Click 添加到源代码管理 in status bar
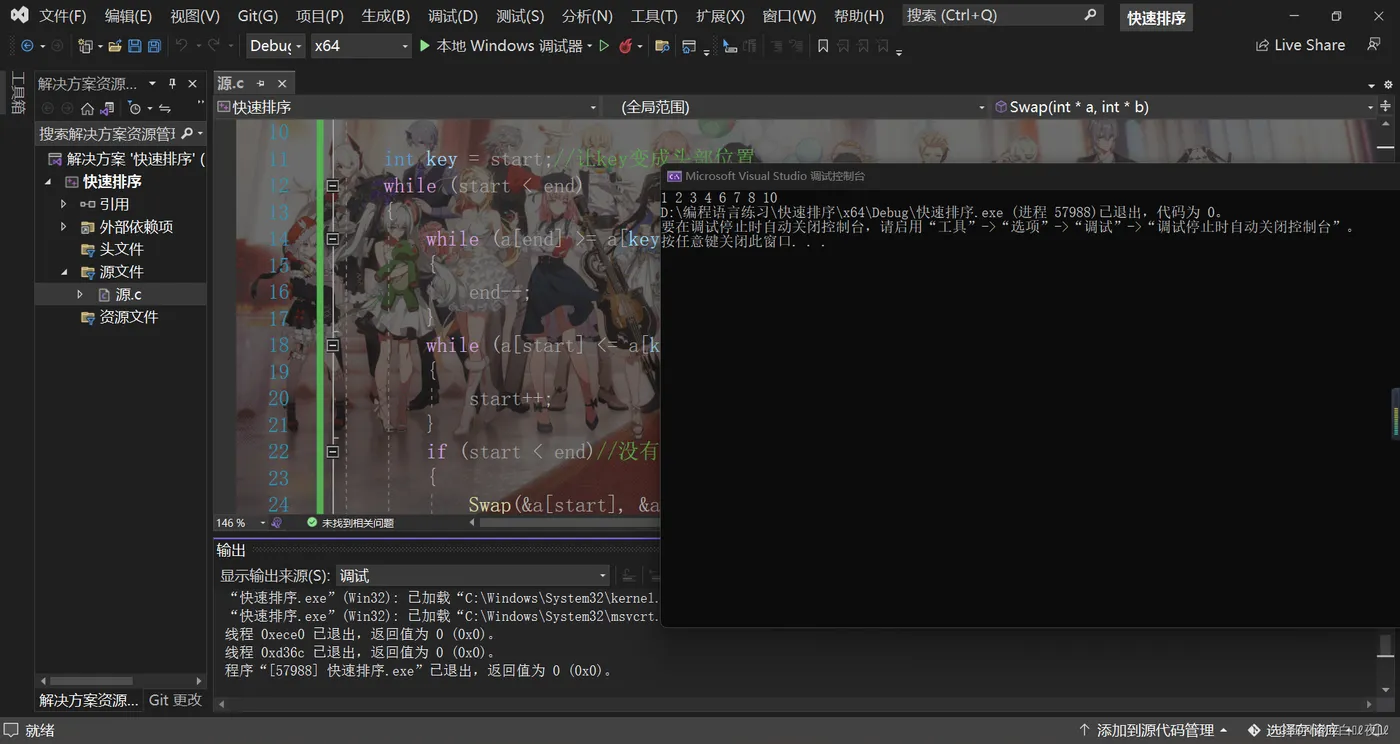 point(1153,730)
